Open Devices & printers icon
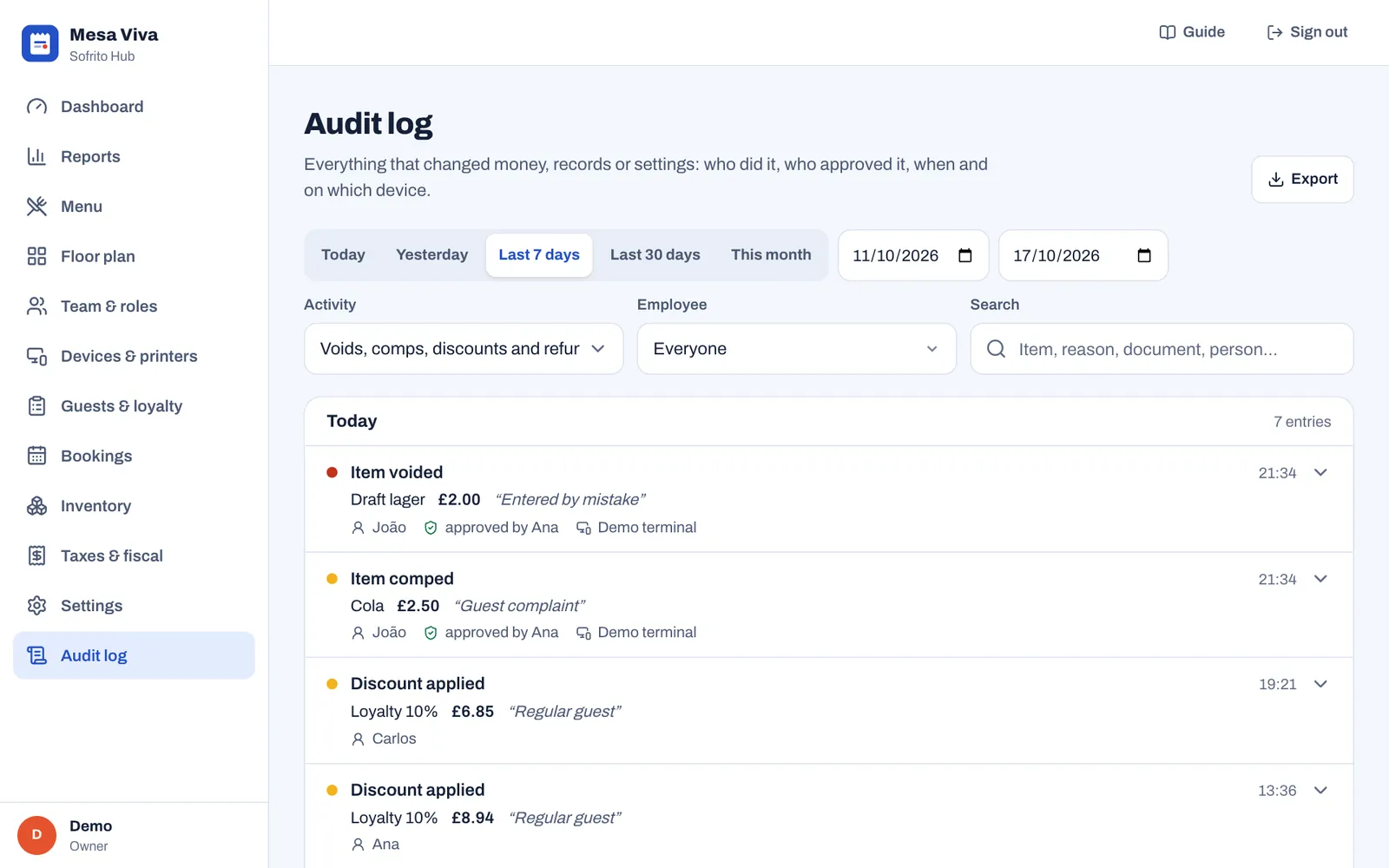This screenshot has width=1389, height=868. [36, 356]
